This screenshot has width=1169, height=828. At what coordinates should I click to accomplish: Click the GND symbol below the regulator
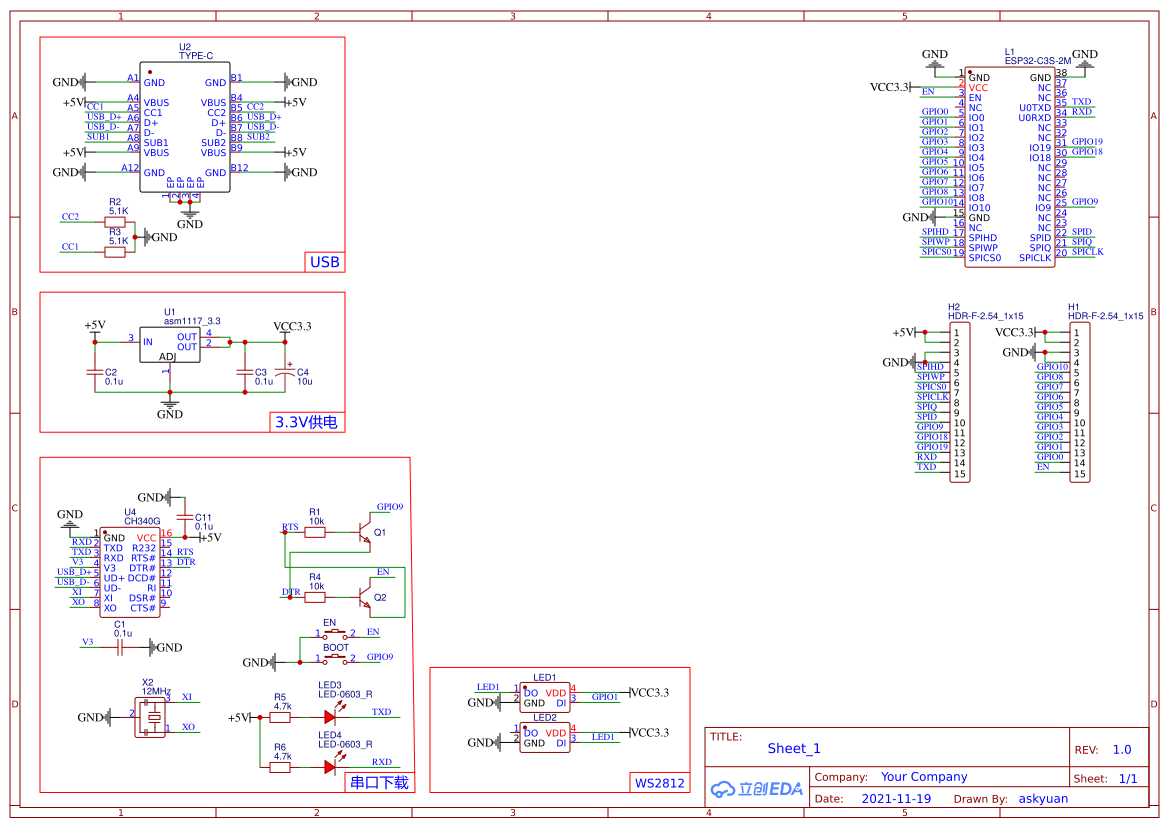tap(170, 408)
